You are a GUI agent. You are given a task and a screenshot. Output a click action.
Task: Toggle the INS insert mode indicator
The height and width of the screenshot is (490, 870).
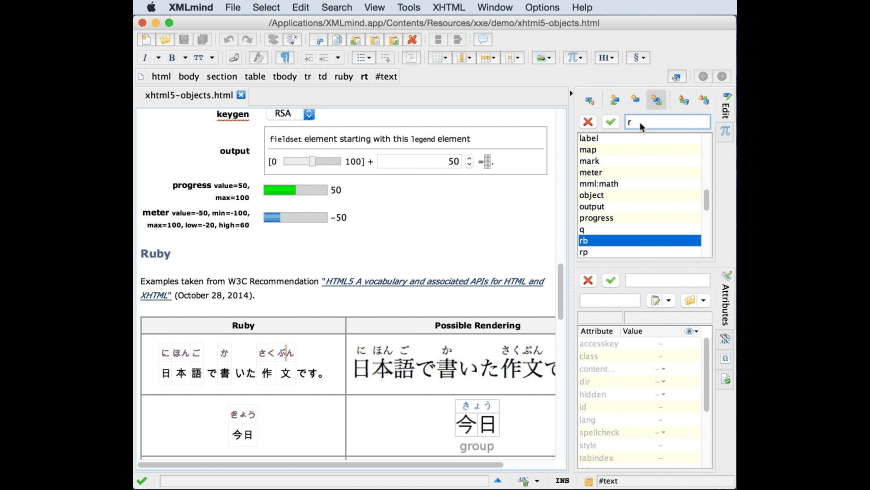coord(562,481)
